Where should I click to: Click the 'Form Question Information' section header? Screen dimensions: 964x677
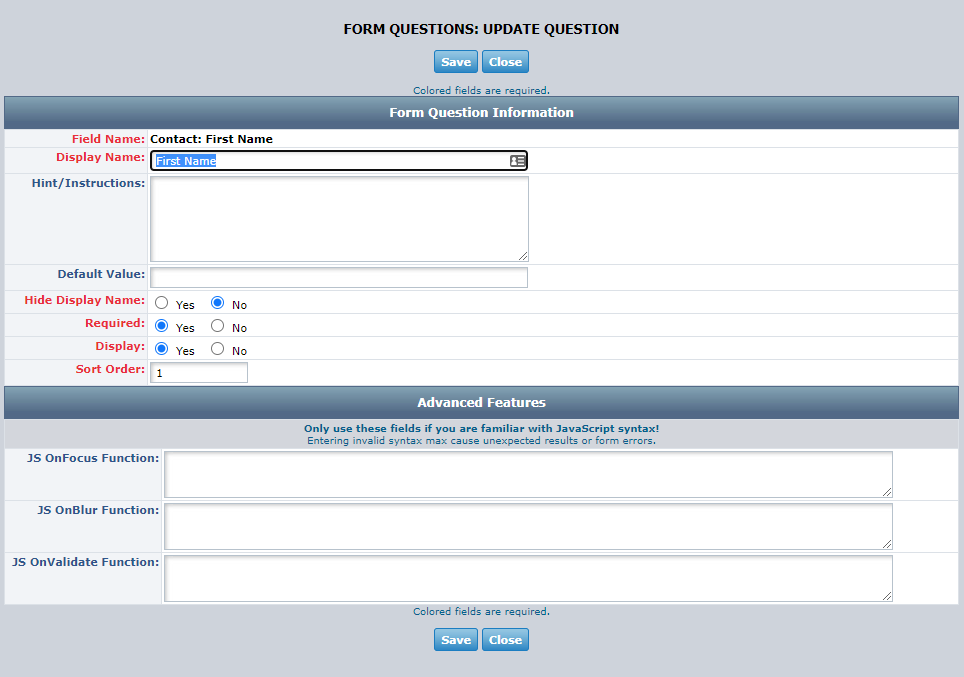[x=481, y=113]
